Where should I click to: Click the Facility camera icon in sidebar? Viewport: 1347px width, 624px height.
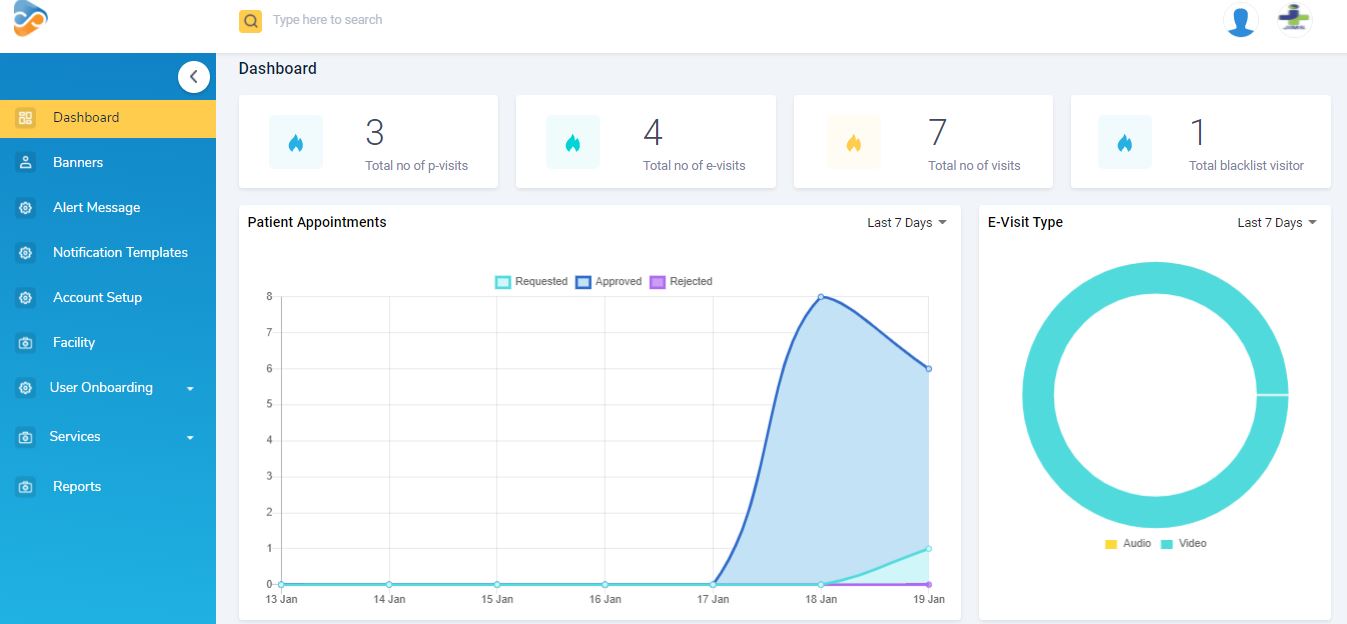tap(26, 343)
